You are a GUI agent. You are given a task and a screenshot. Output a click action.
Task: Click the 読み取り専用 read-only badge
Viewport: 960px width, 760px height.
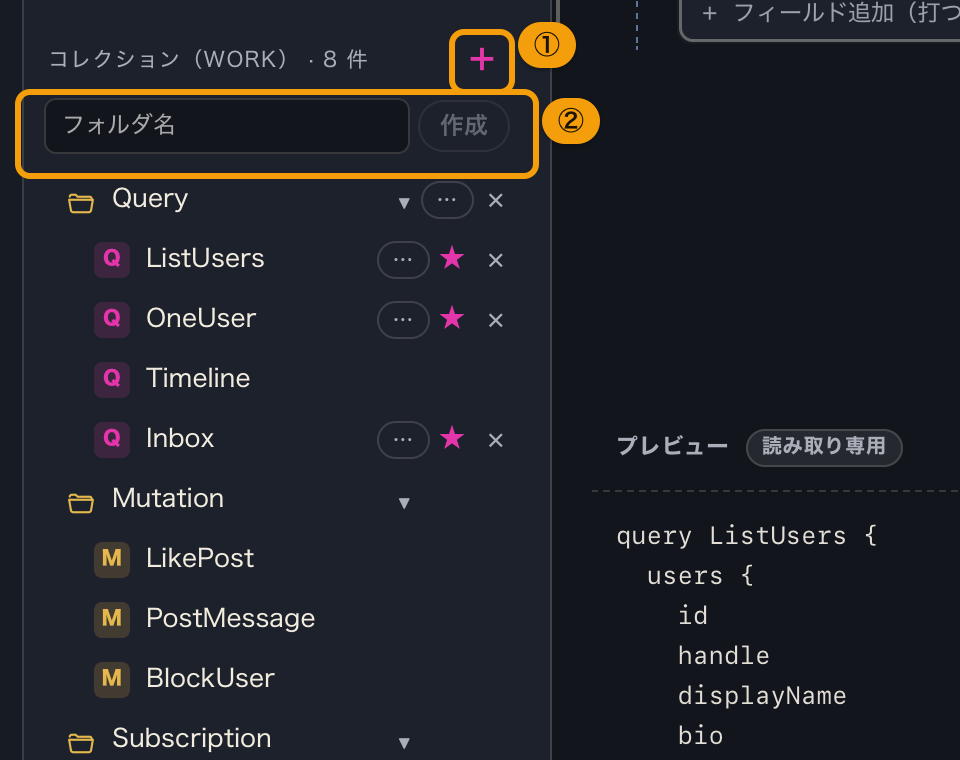click(824, 447)
